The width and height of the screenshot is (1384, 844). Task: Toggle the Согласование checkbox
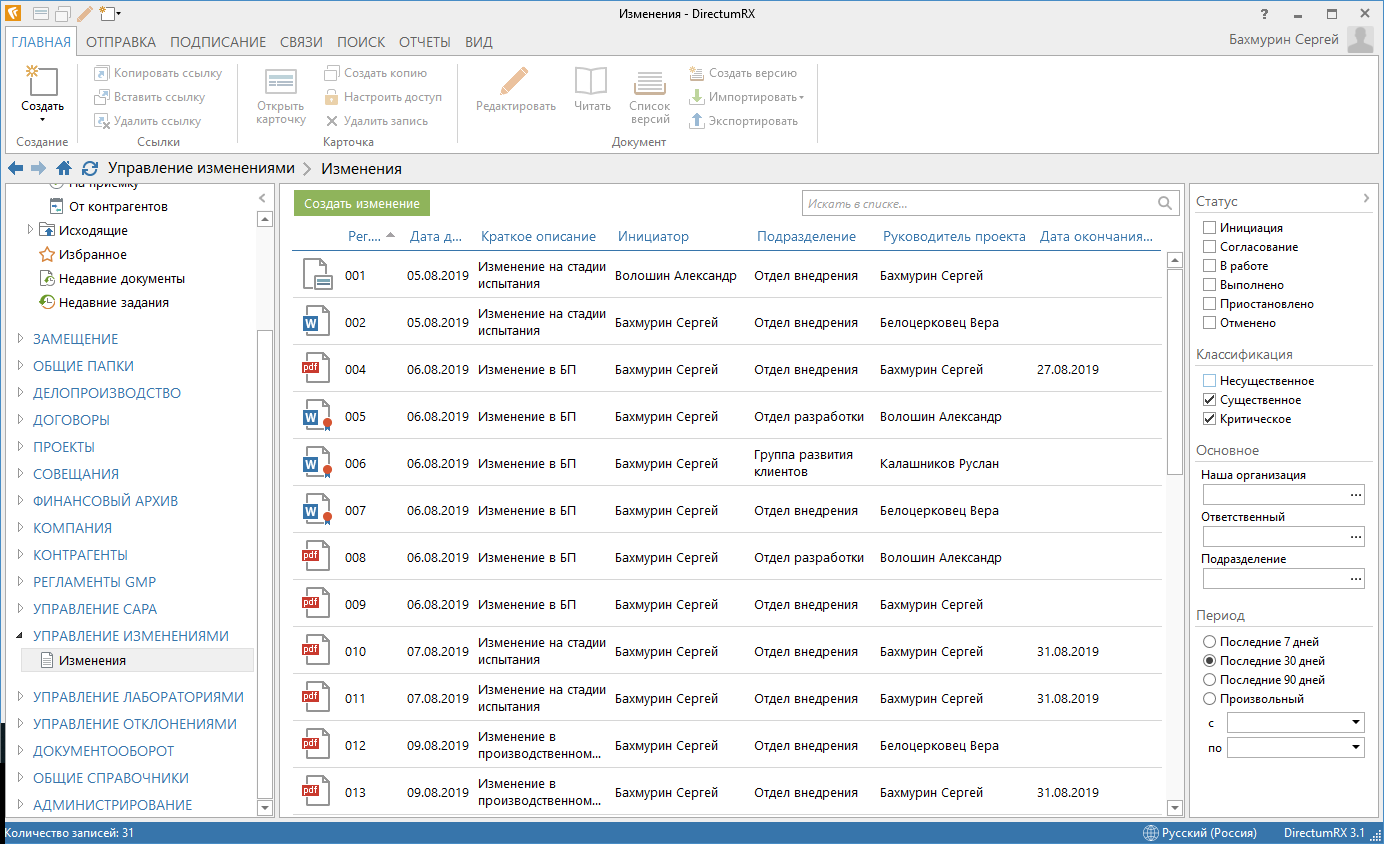1210,247
